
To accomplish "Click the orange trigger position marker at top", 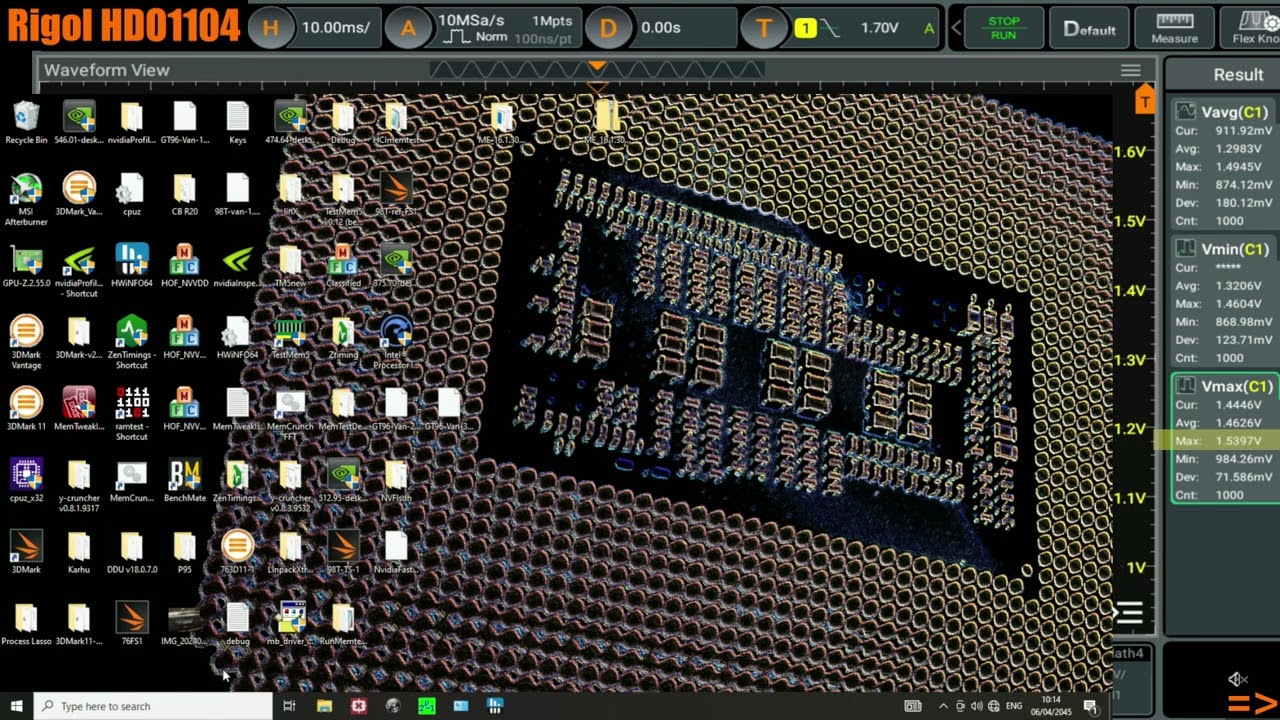I will pos(597,67).
